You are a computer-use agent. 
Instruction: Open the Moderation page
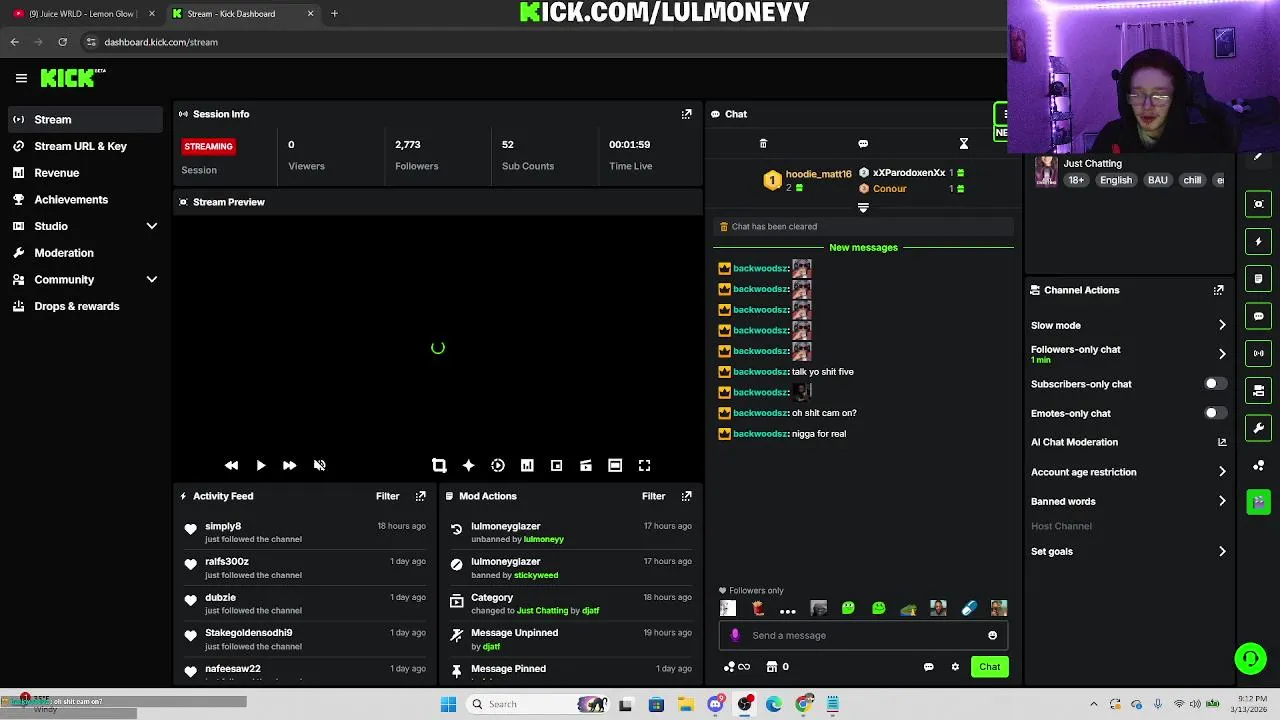[x=84, y=253]
